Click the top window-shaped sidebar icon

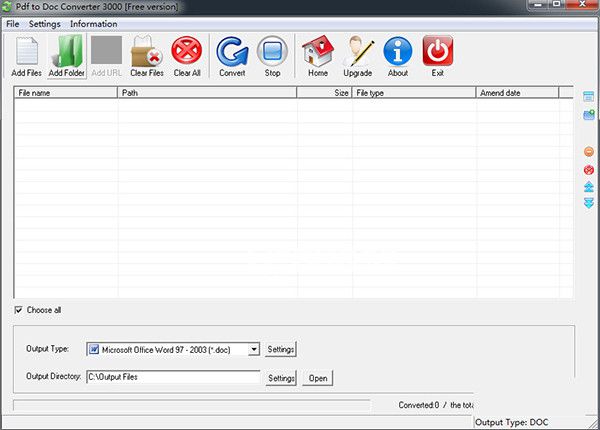(x=589, y=96)
